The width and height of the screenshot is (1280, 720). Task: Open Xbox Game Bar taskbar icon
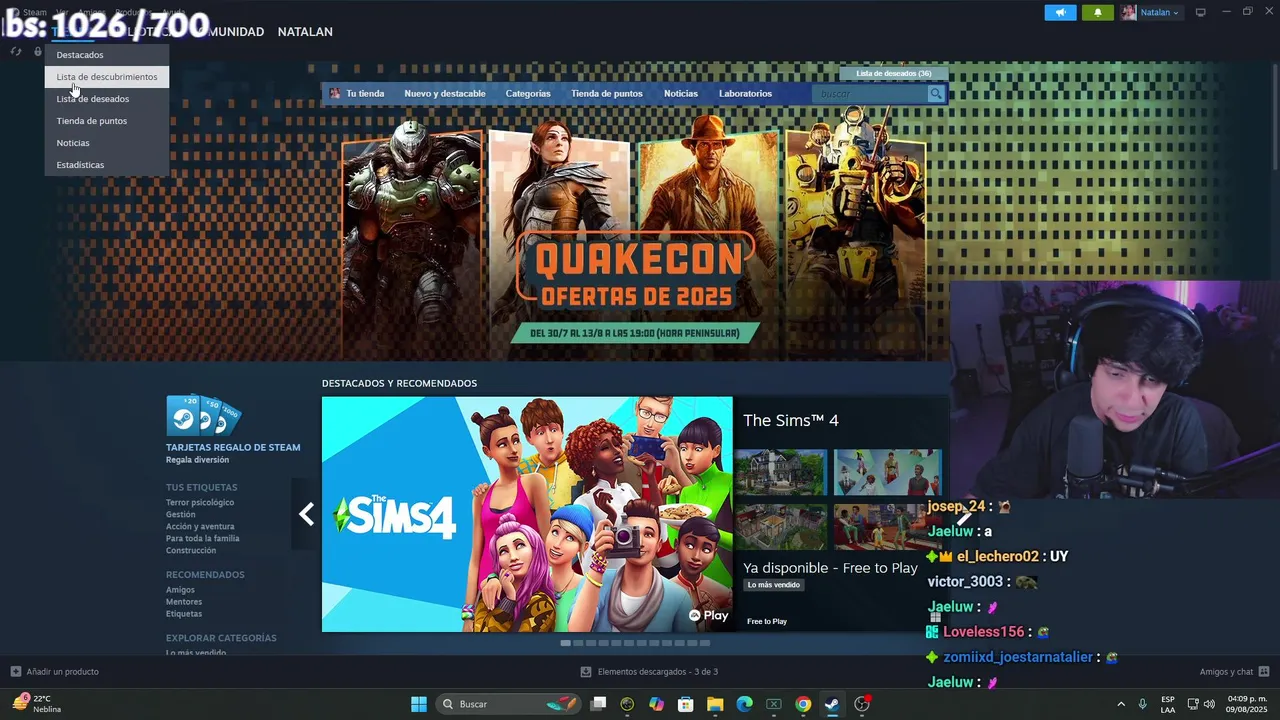pos(773,704)
